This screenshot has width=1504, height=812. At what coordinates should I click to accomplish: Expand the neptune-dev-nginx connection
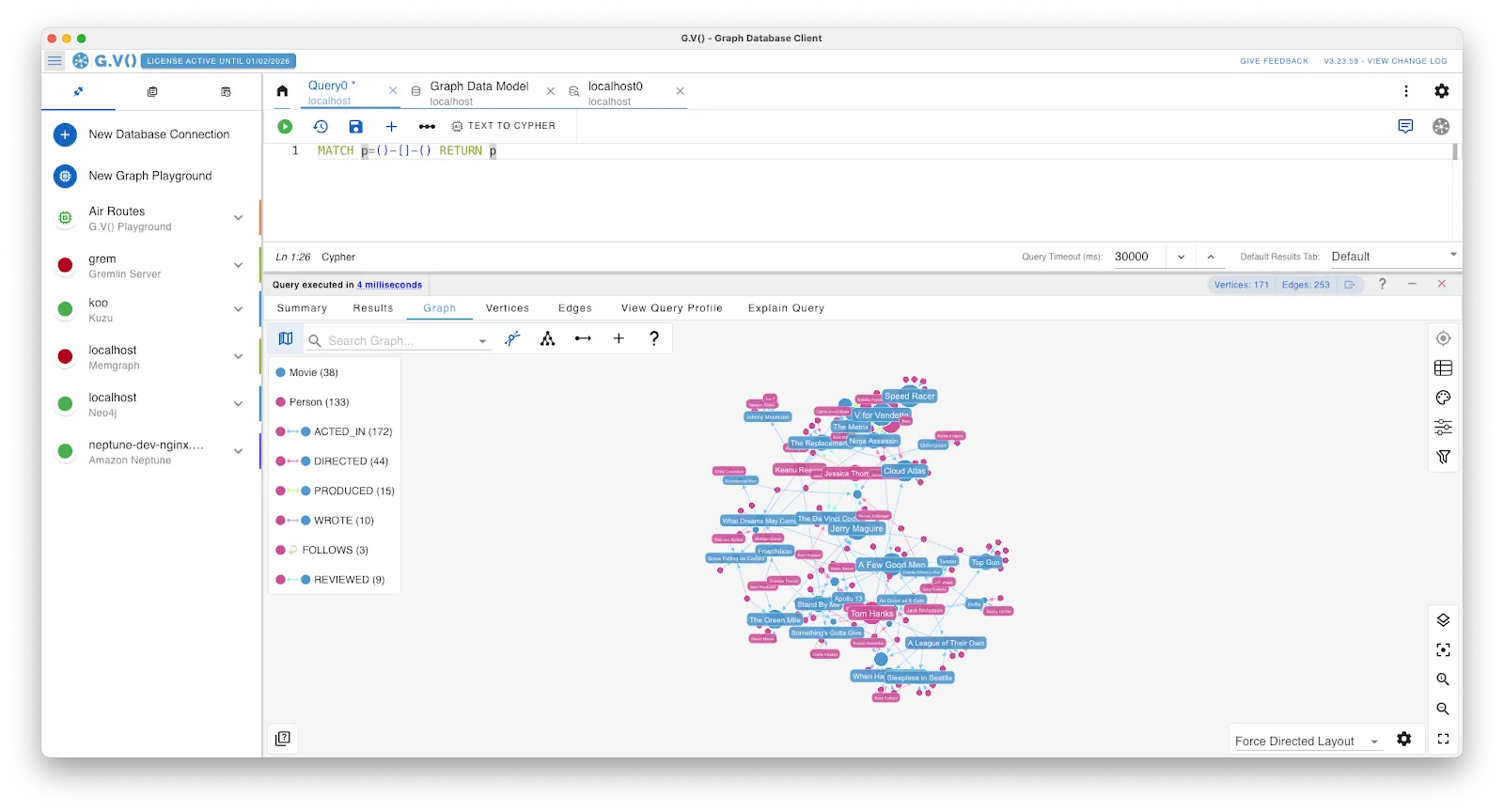click(238, 451)
